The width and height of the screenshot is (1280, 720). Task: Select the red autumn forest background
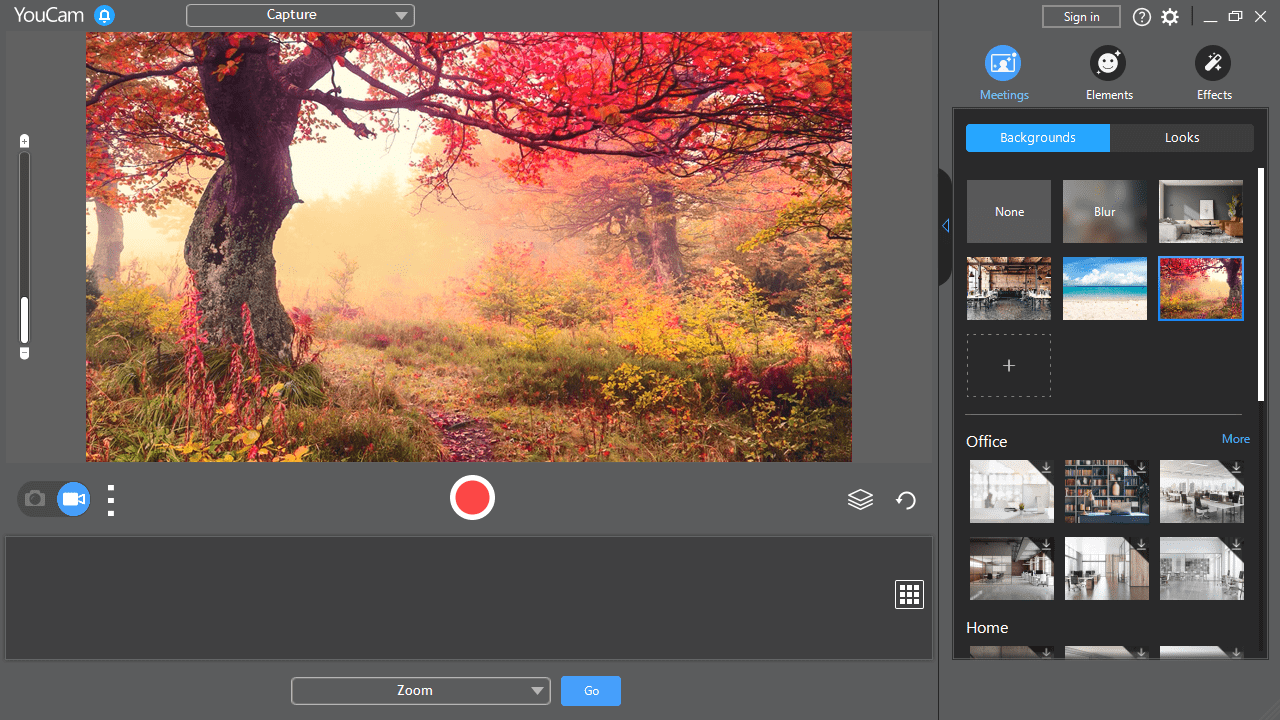[1201, 288]
